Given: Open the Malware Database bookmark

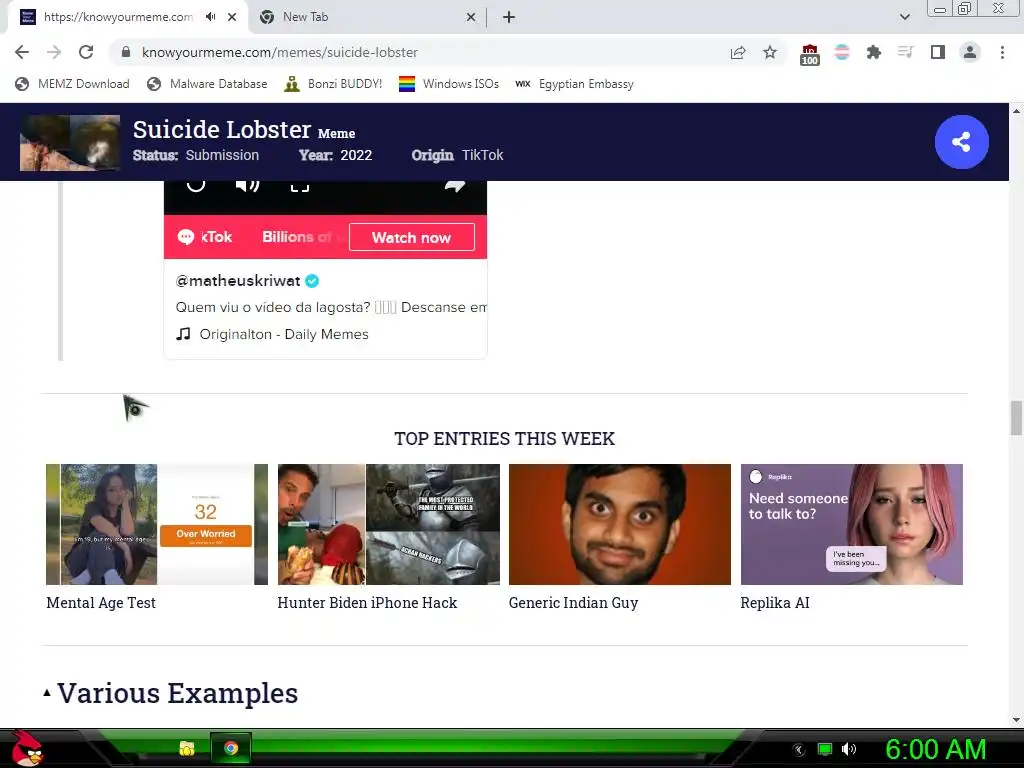Looking at the screenshot, I should (207, 84).
